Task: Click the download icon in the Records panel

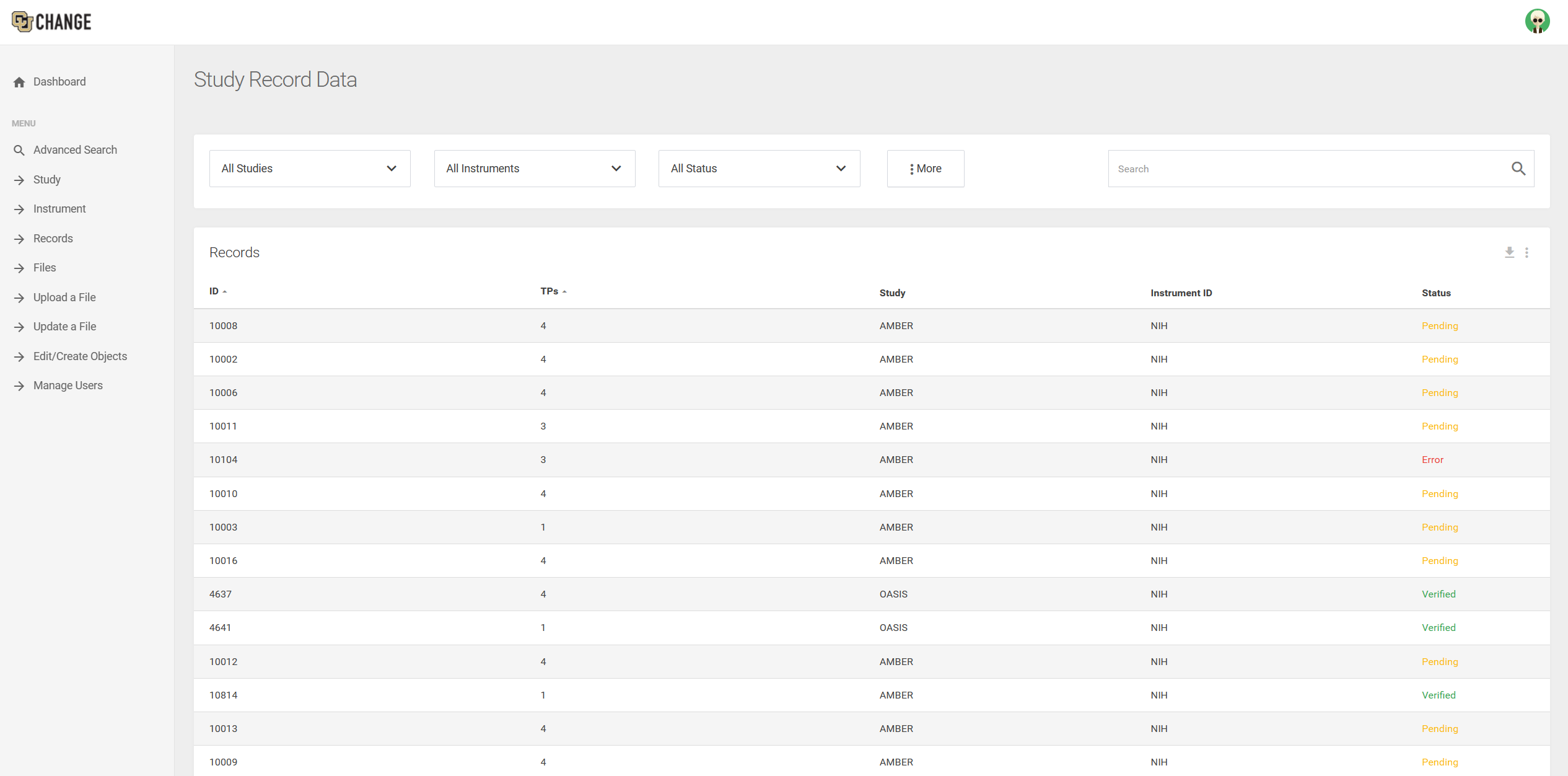Action: coord(1510,253)
